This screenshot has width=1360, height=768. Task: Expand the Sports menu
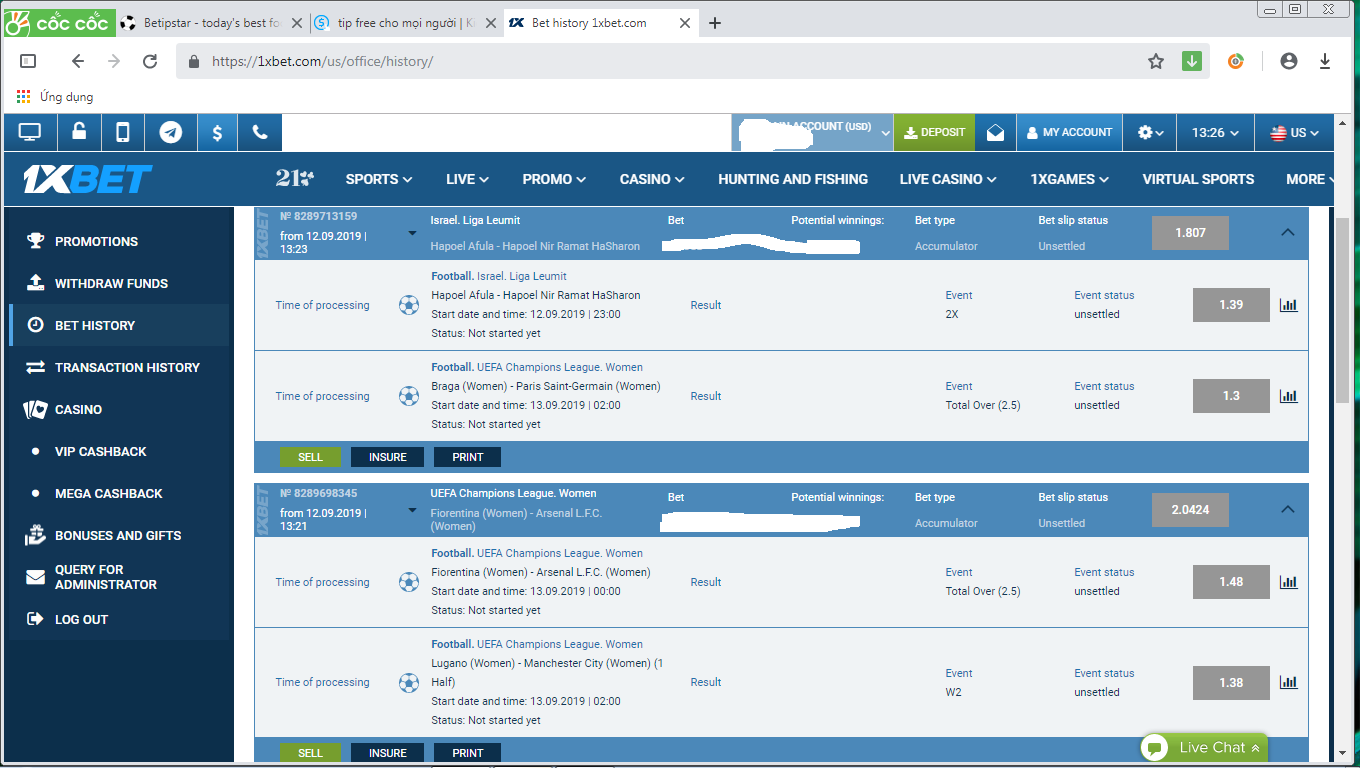click(x=379, y=179)
